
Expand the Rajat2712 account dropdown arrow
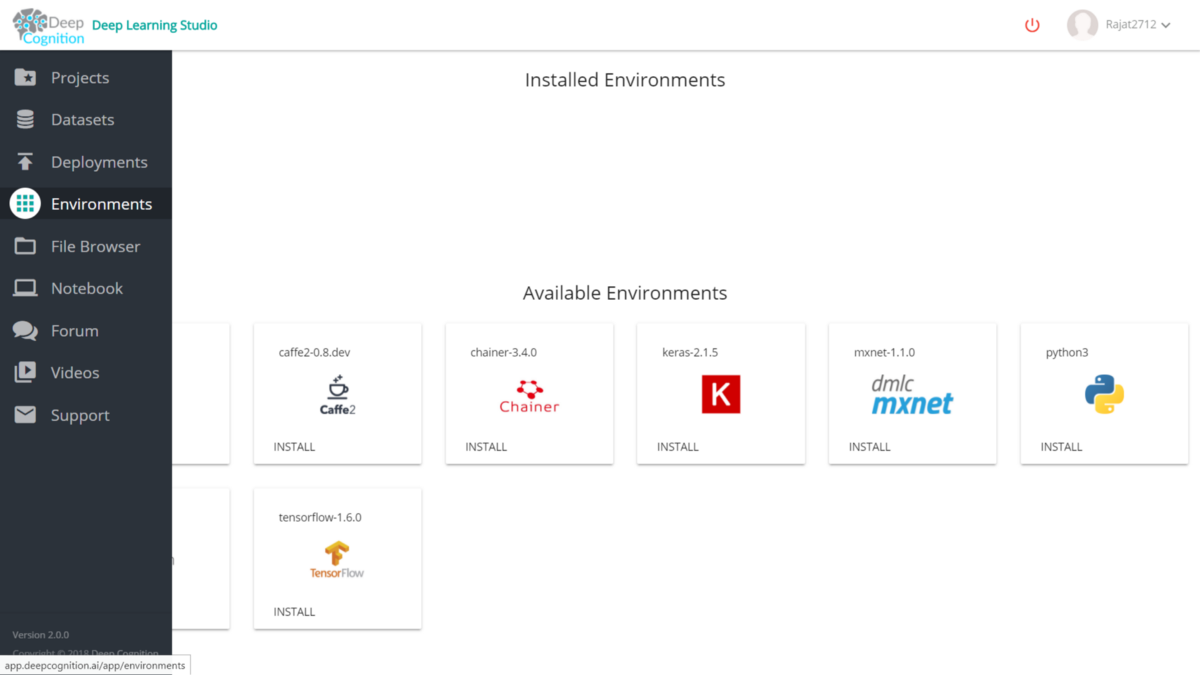point(1165,25)
